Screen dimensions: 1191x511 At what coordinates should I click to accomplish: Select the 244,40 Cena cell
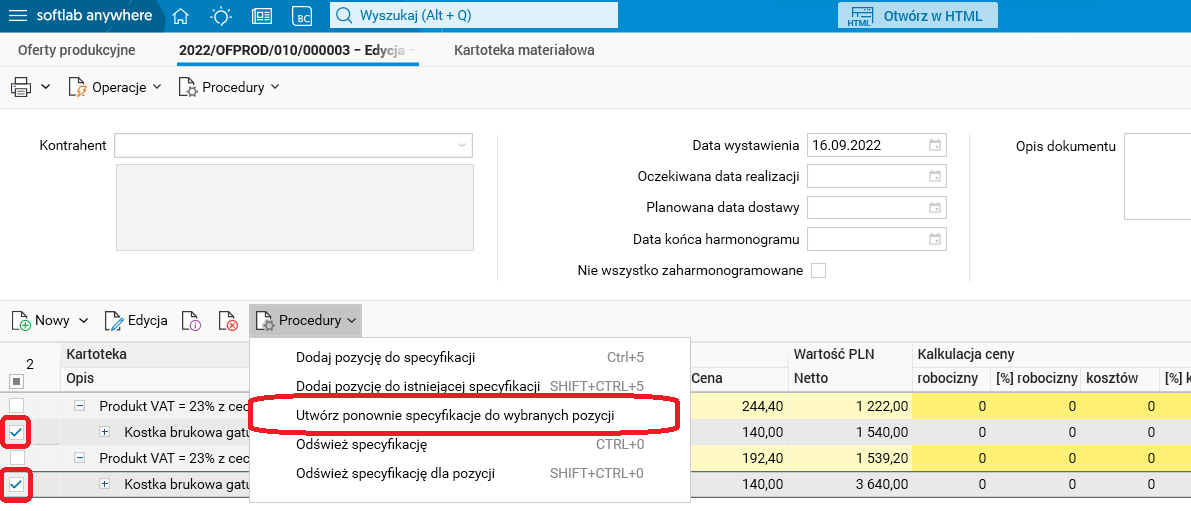[739, 406]
